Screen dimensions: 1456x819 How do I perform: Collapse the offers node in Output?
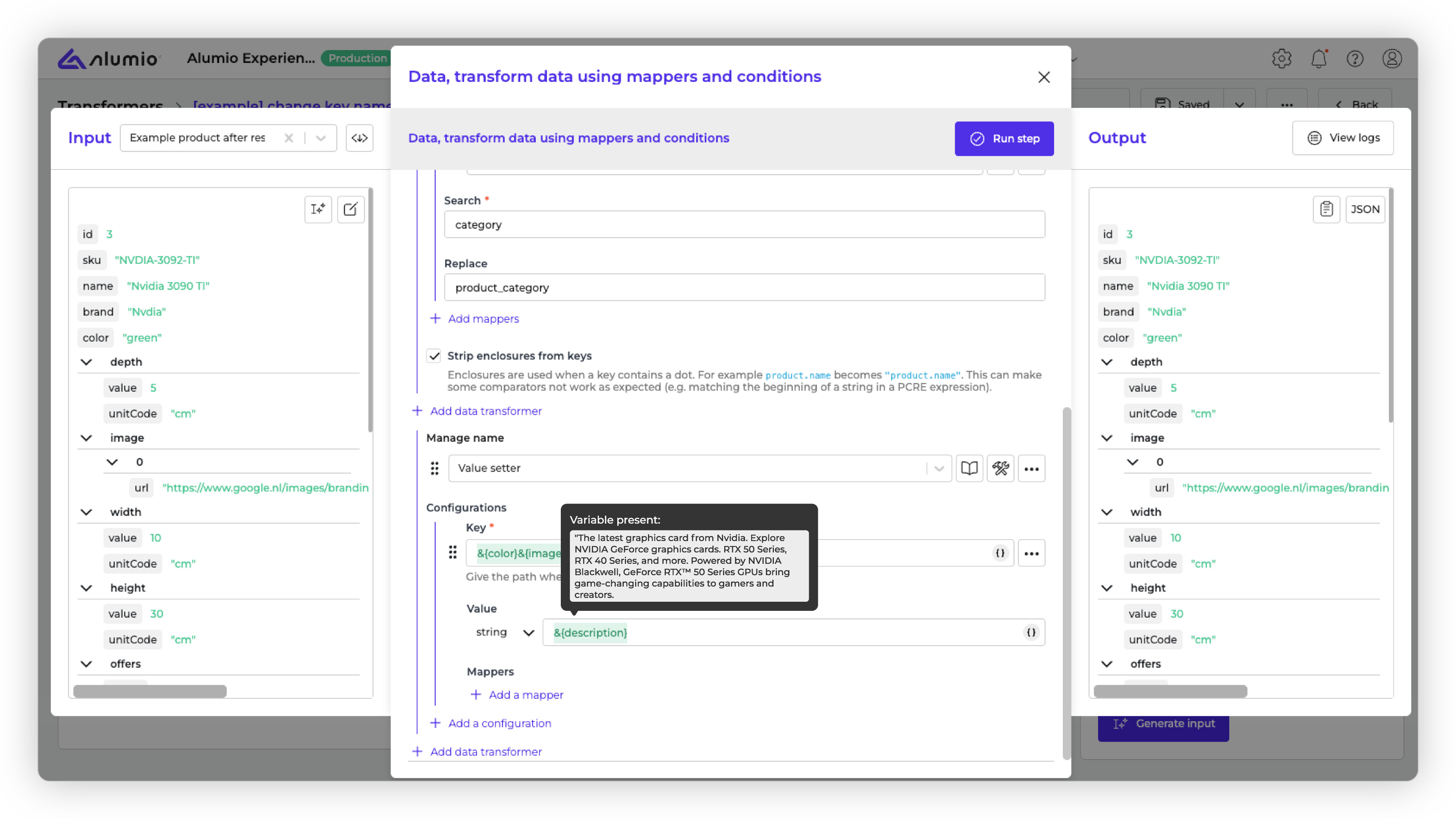click(1107, 664)
